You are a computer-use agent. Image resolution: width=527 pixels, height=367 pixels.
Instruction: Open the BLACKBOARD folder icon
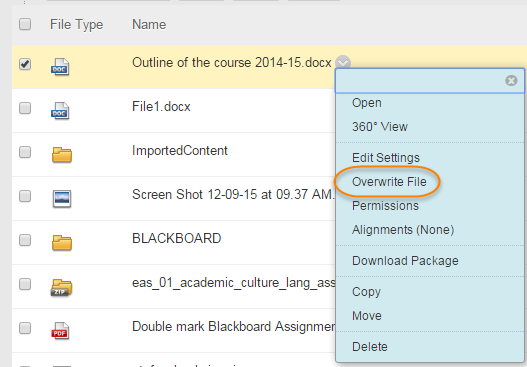pyautogui.click(x=62, y=243)
